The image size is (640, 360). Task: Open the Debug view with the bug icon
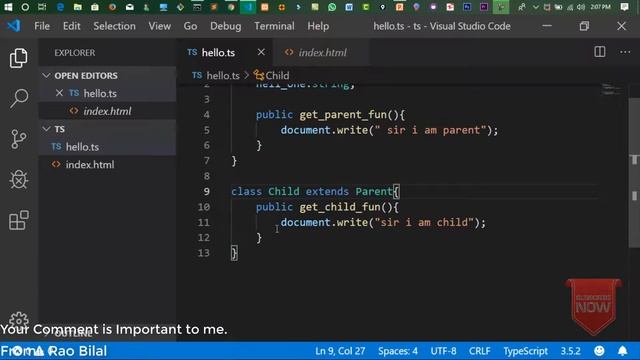(x=19, y=180)
